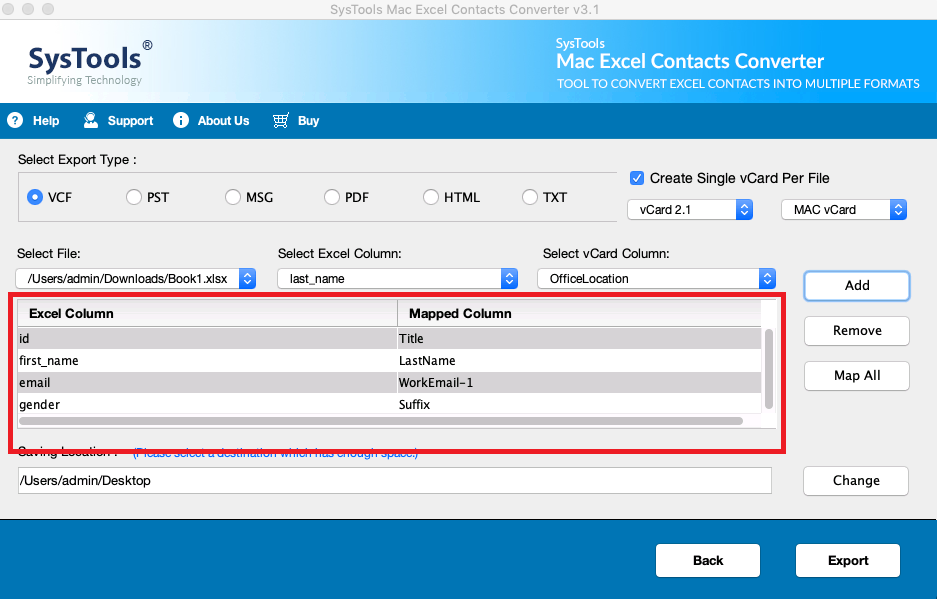Screen dimensions: 937x599
Task: Select the gender row in mapping table
Action: (390, 405)
